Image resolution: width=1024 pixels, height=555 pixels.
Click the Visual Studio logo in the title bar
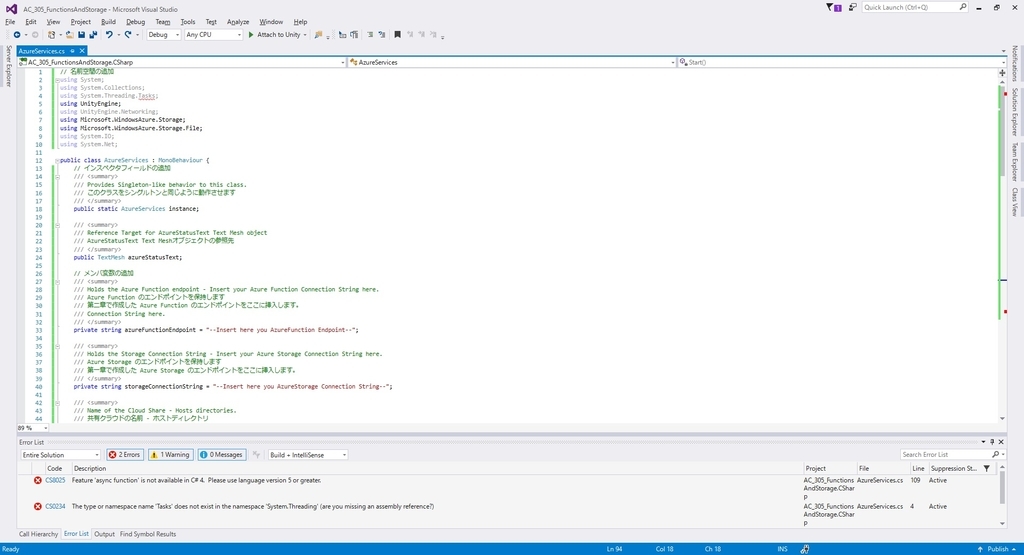click(11, 8)
